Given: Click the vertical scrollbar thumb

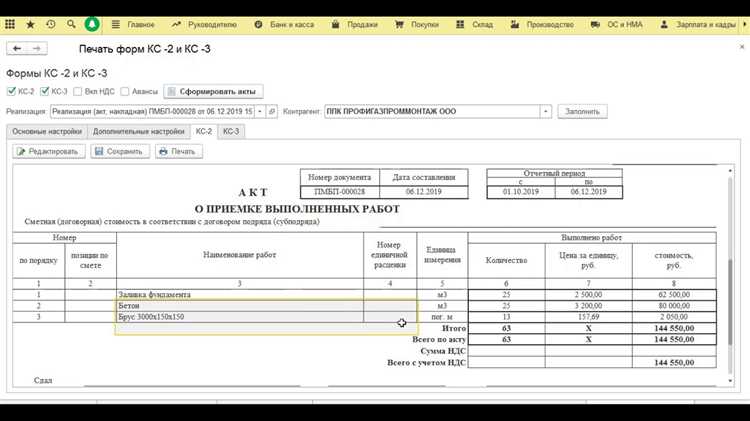Looking at the screenshot, I should point(730,301).
